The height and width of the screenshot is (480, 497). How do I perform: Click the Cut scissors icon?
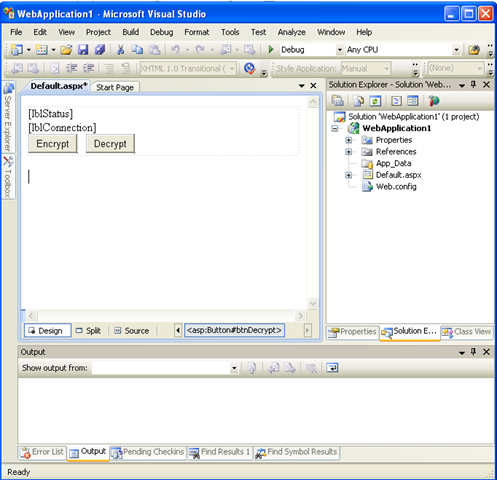click(120, 50)
